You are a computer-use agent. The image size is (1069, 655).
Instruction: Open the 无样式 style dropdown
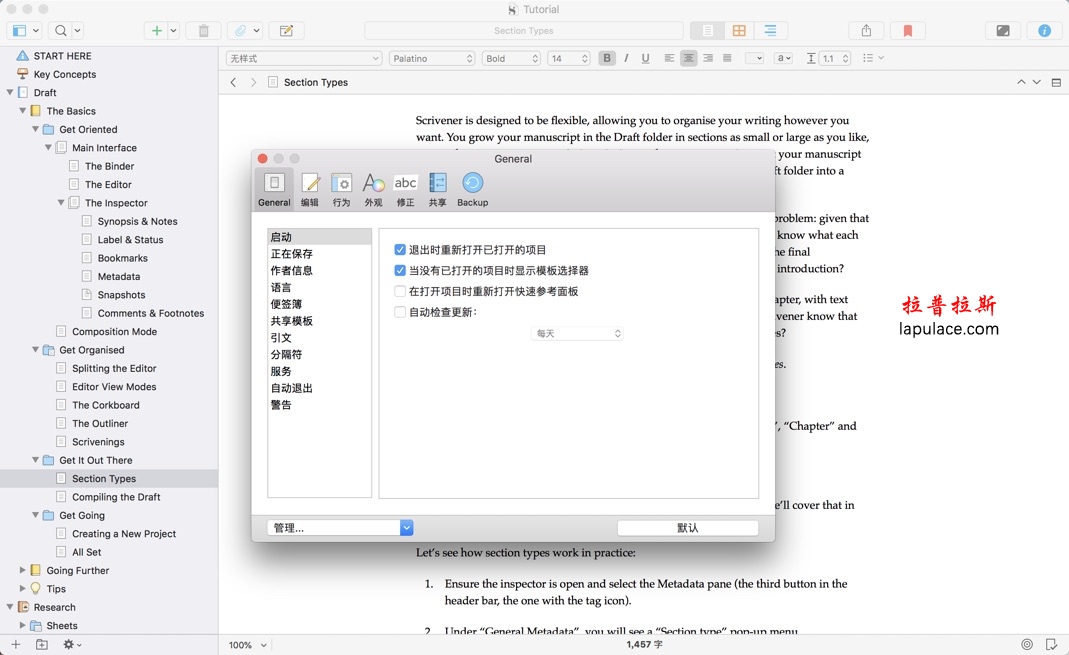[x=303, y=59]
